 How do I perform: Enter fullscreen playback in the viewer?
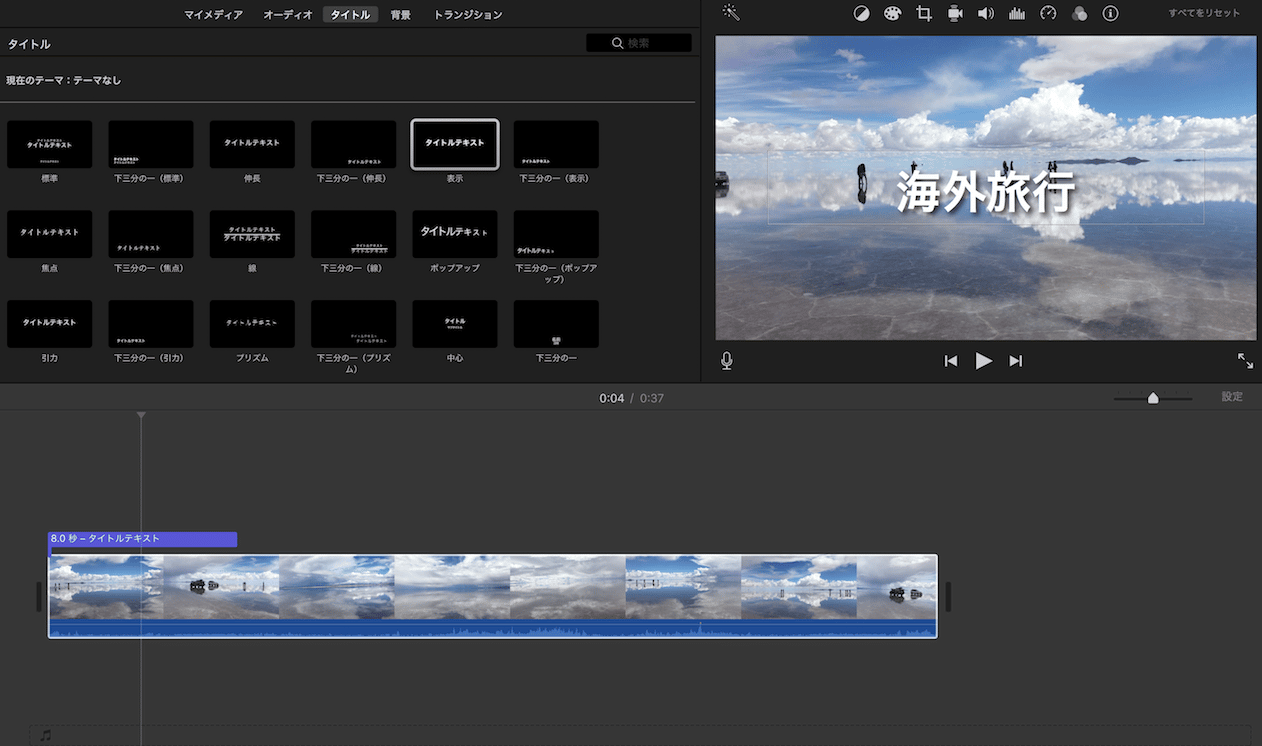(x=1245, y=360)
